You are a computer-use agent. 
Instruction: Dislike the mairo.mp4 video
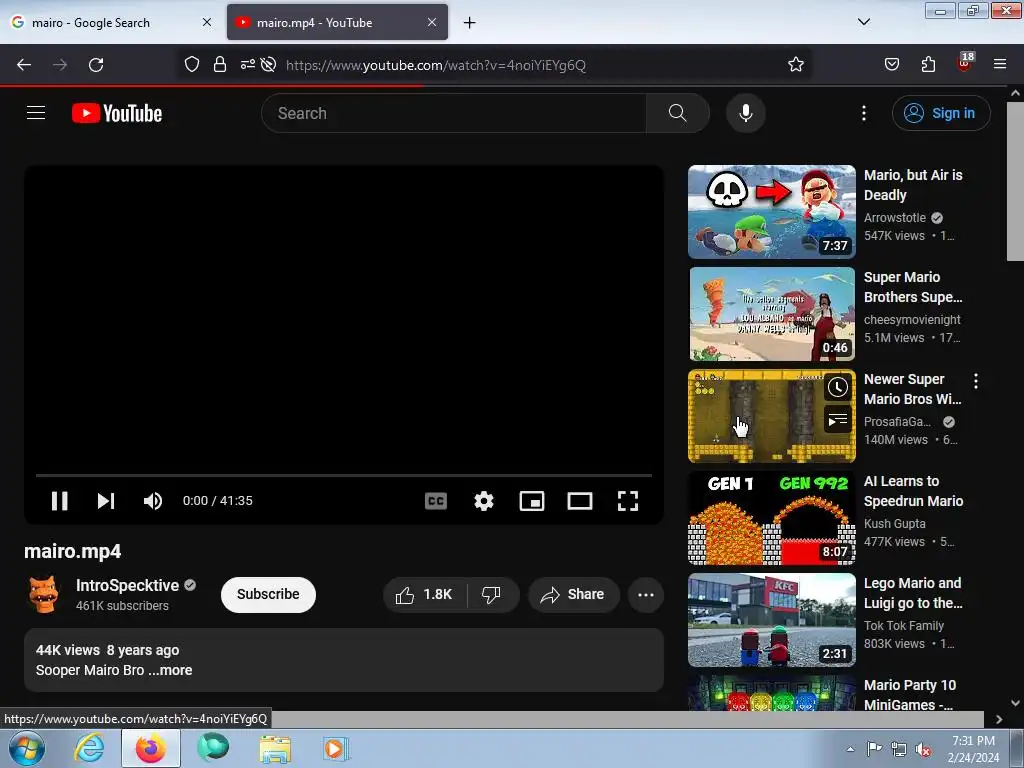492,594
